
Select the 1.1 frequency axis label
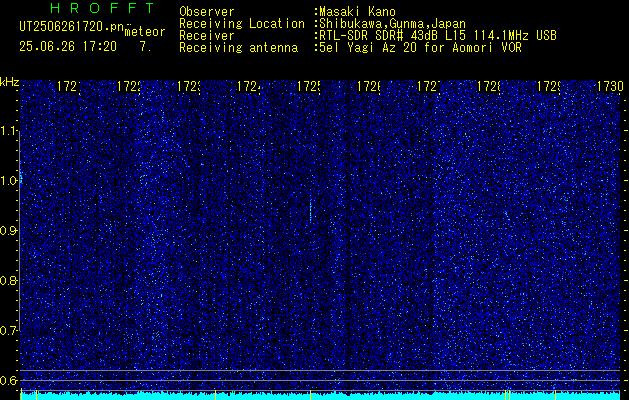coord(9,131)
